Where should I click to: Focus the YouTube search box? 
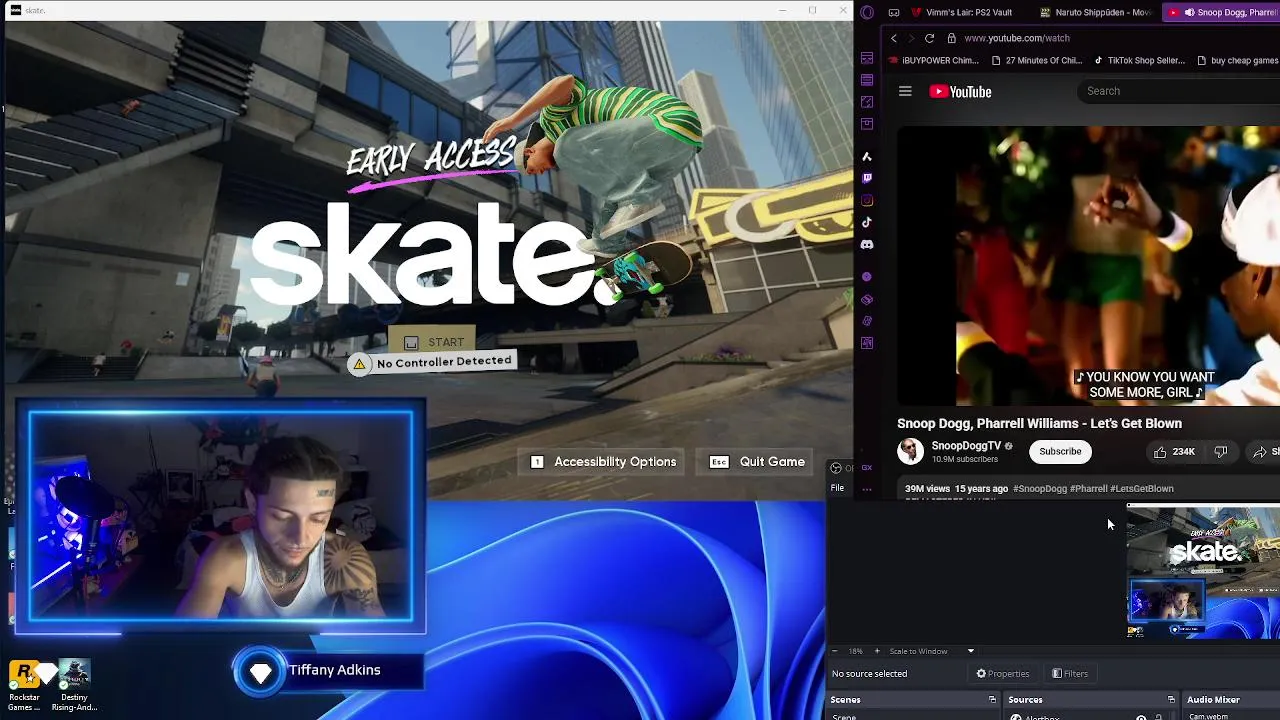click(1180, 91)
